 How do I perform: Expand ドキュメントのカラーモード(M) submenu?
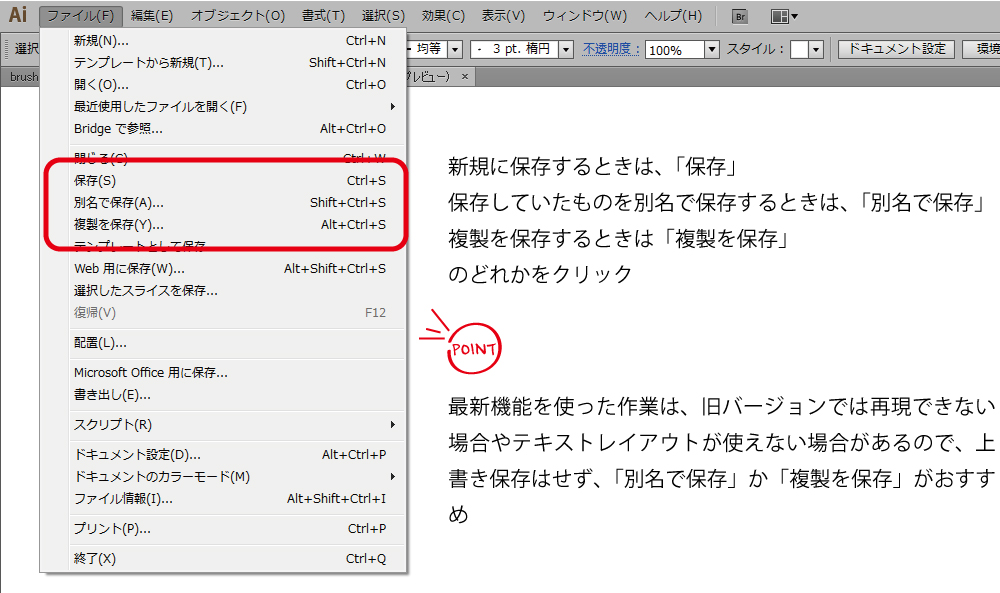click(162, 477)
